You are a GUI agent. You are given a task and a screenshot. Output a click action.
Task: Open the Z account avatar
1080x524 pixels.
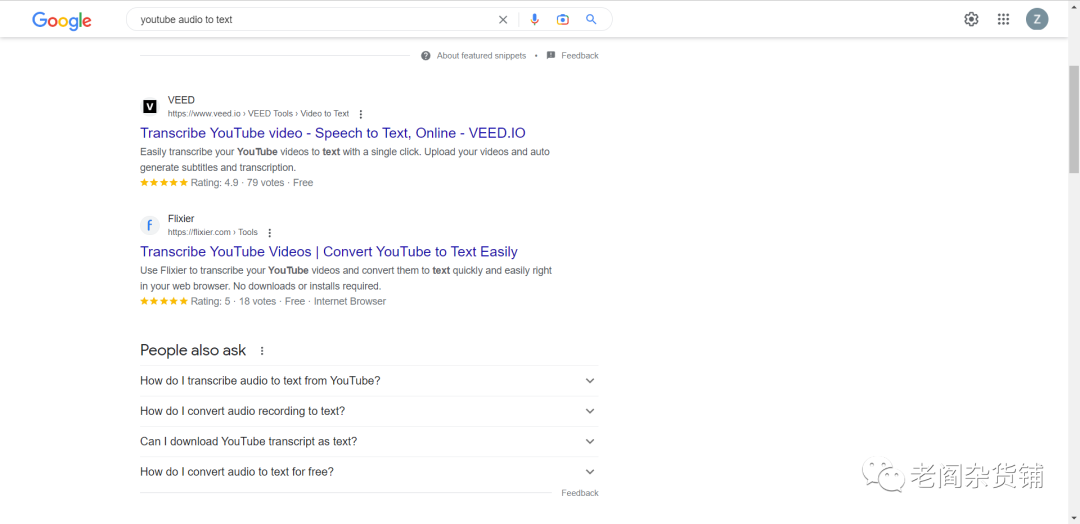(x=1037, y=19)
